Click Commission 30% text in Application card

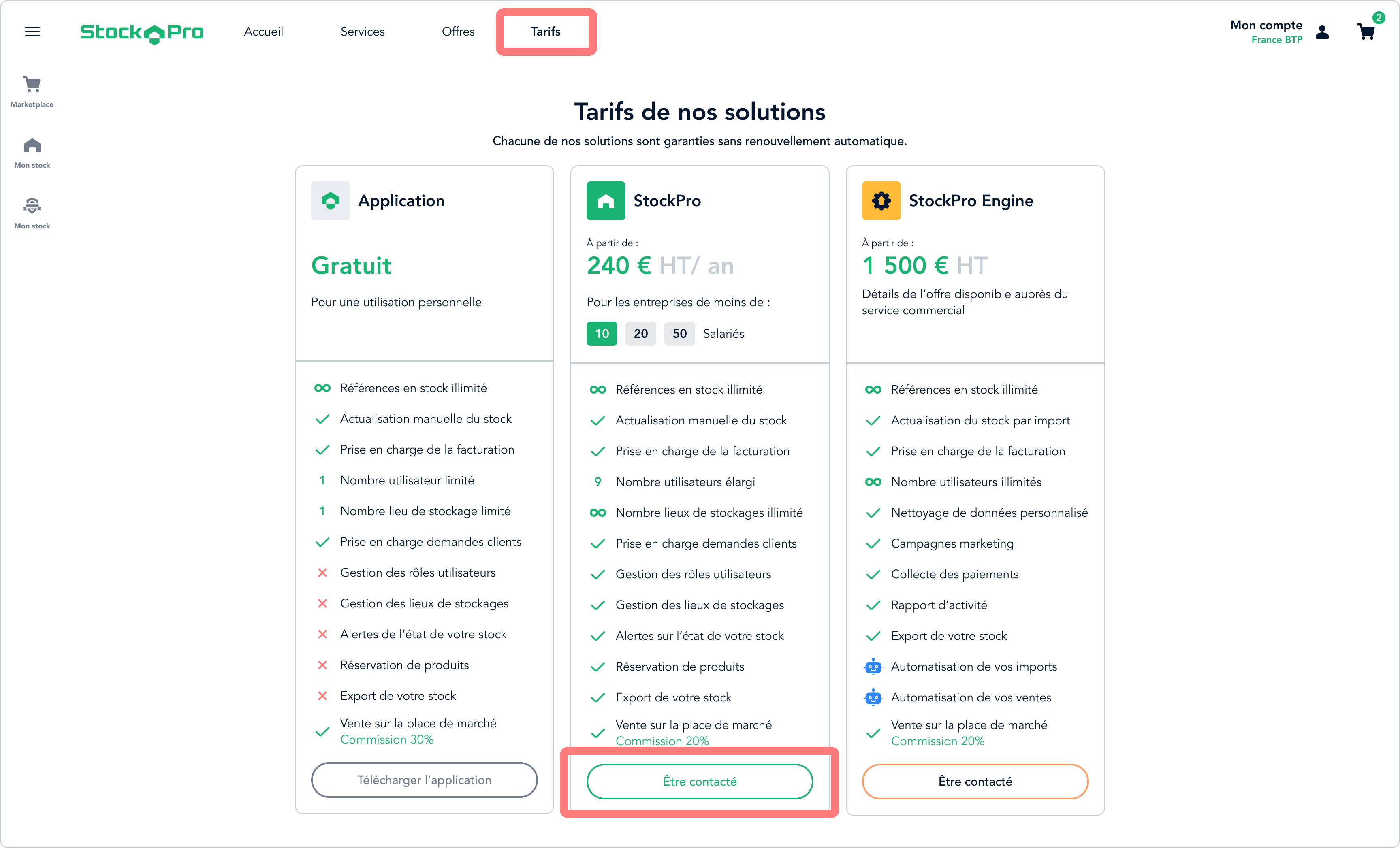[387, 739]
